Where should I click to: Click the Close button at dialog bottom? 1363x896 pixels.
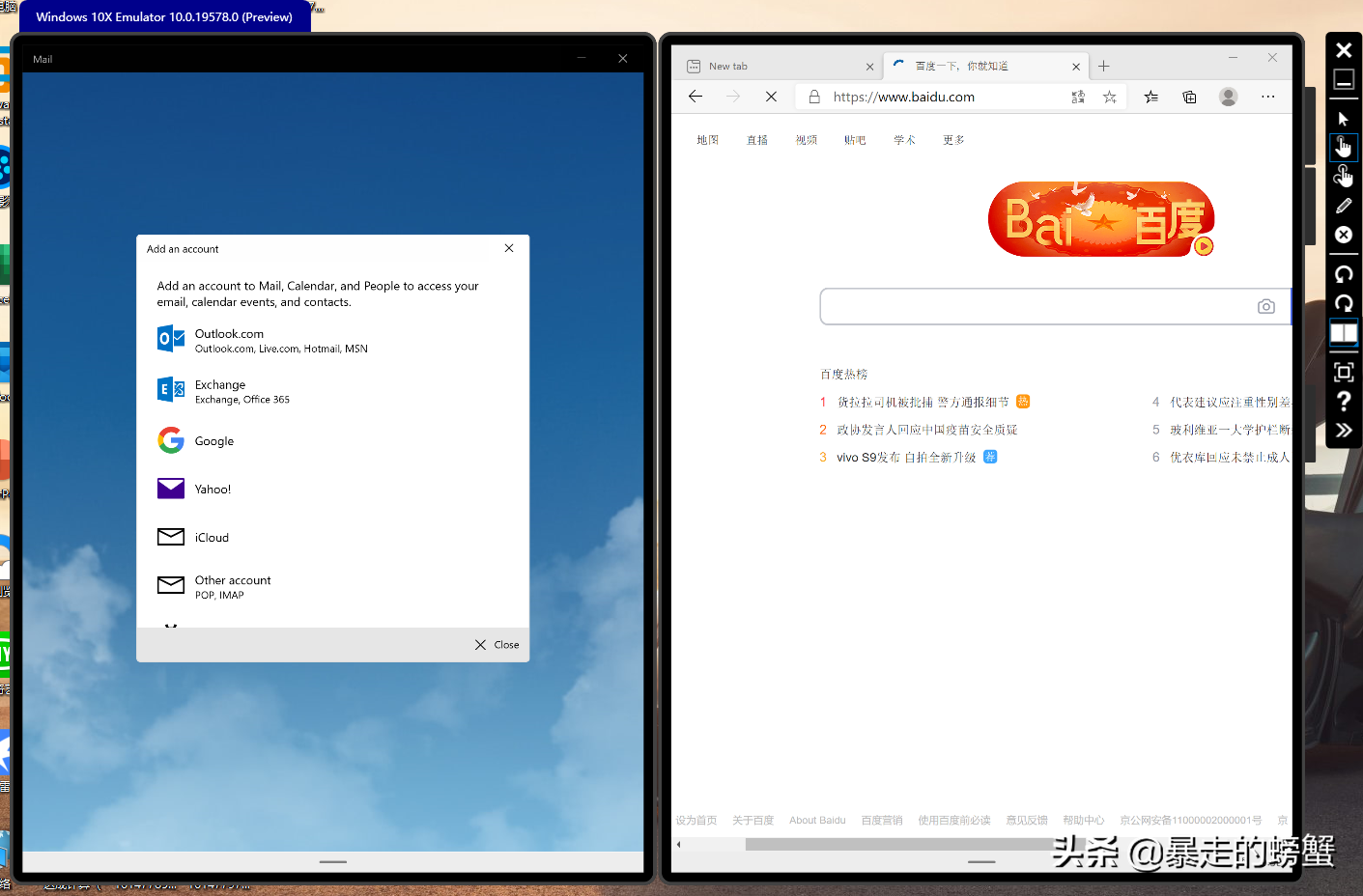pyautogui.click(x=497, y=644)
